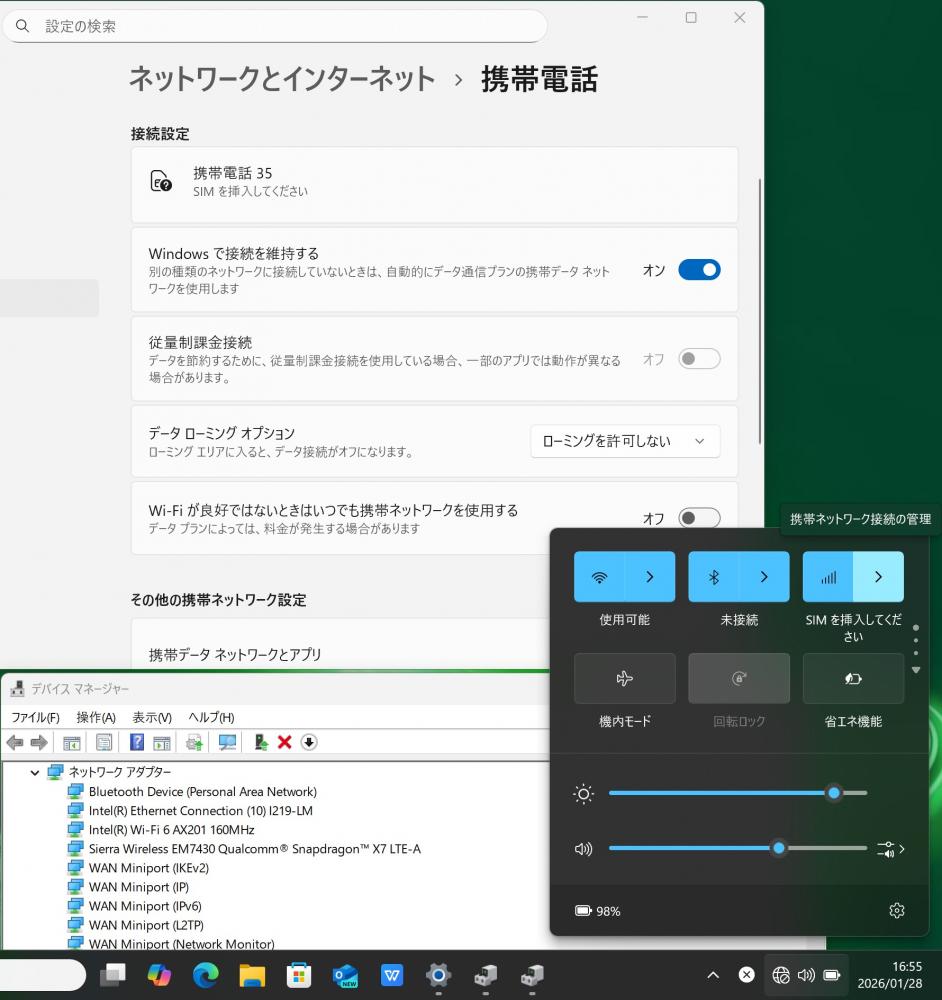Click the energy saver (省エネ機能) tile

point(853,679)
